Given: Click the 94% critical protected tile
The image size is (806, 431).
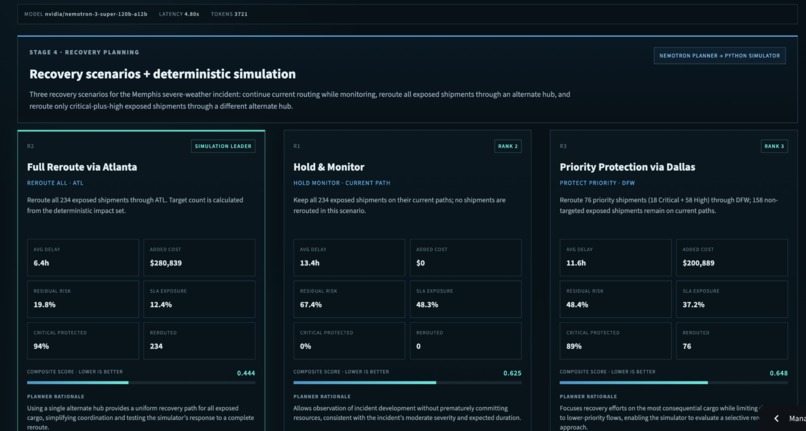Looking at the screenshot, I should (83, 340).
